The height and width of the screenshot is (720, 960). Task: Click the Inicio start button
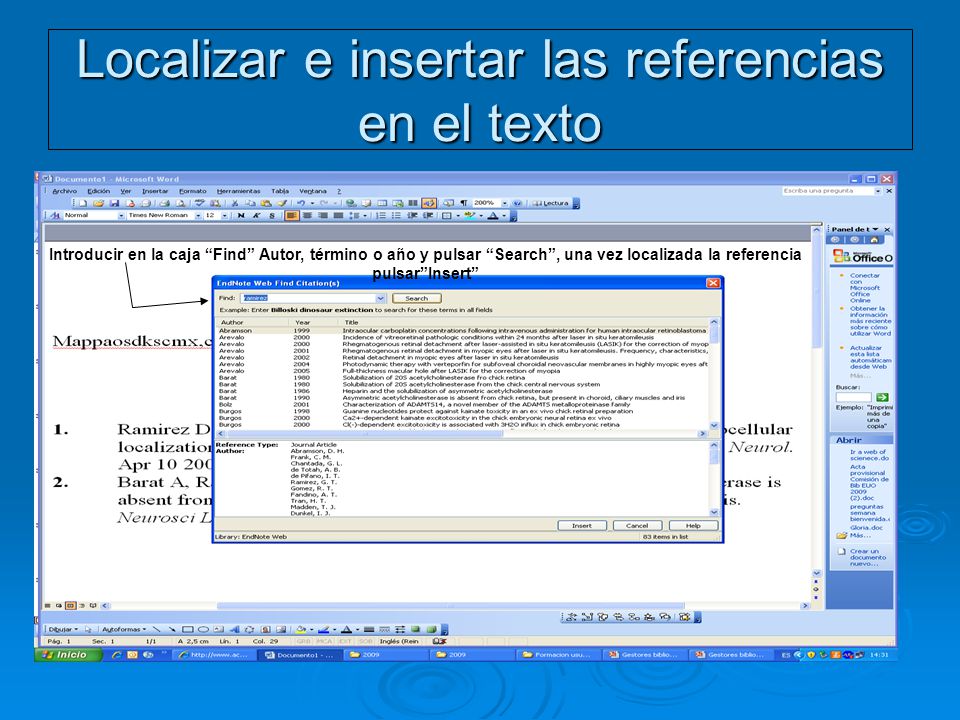(x=69, y=654)
